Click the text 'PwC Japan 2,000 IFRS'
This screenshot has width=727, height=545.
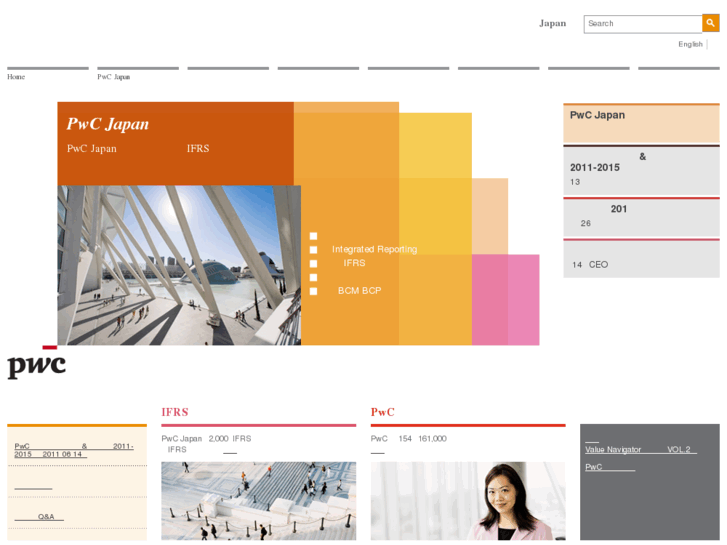206,438
